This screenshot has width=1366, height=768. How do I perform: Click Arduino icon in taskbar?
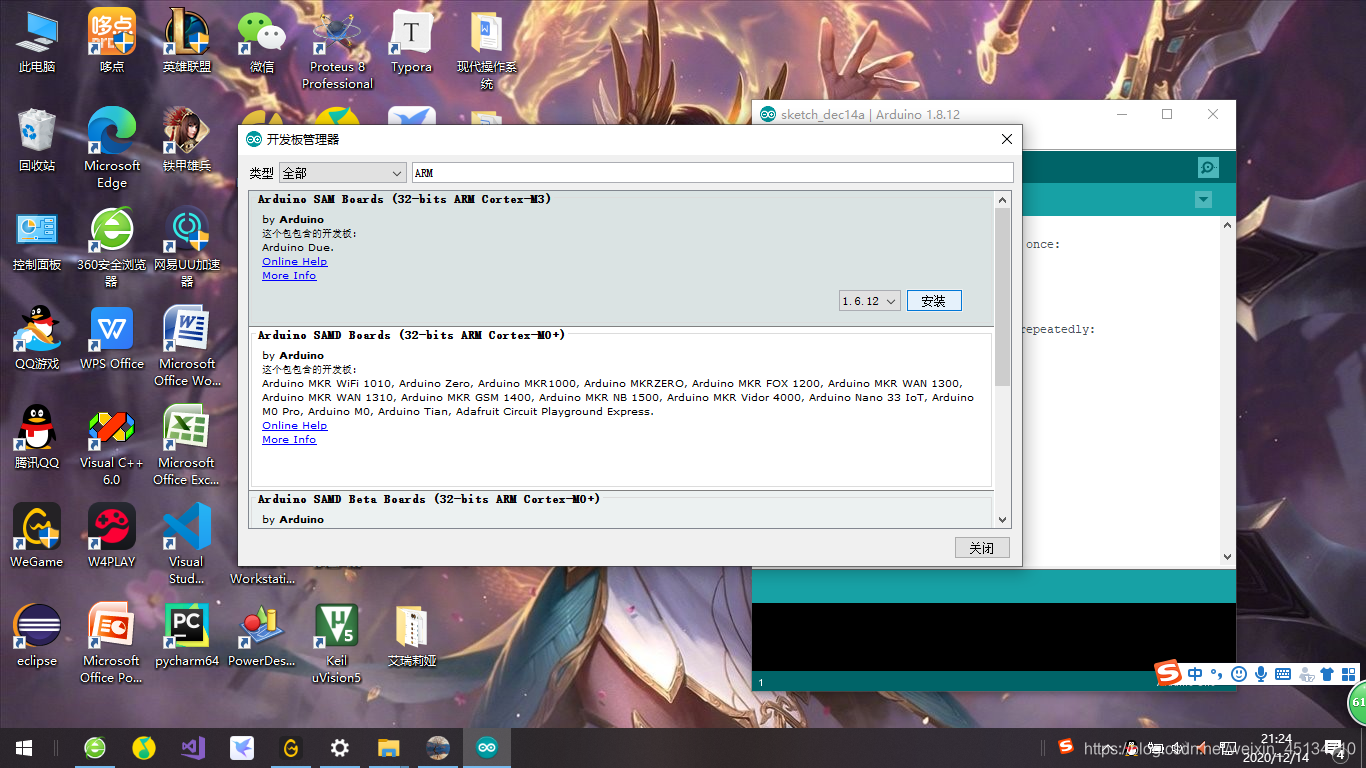pos(487,748)
